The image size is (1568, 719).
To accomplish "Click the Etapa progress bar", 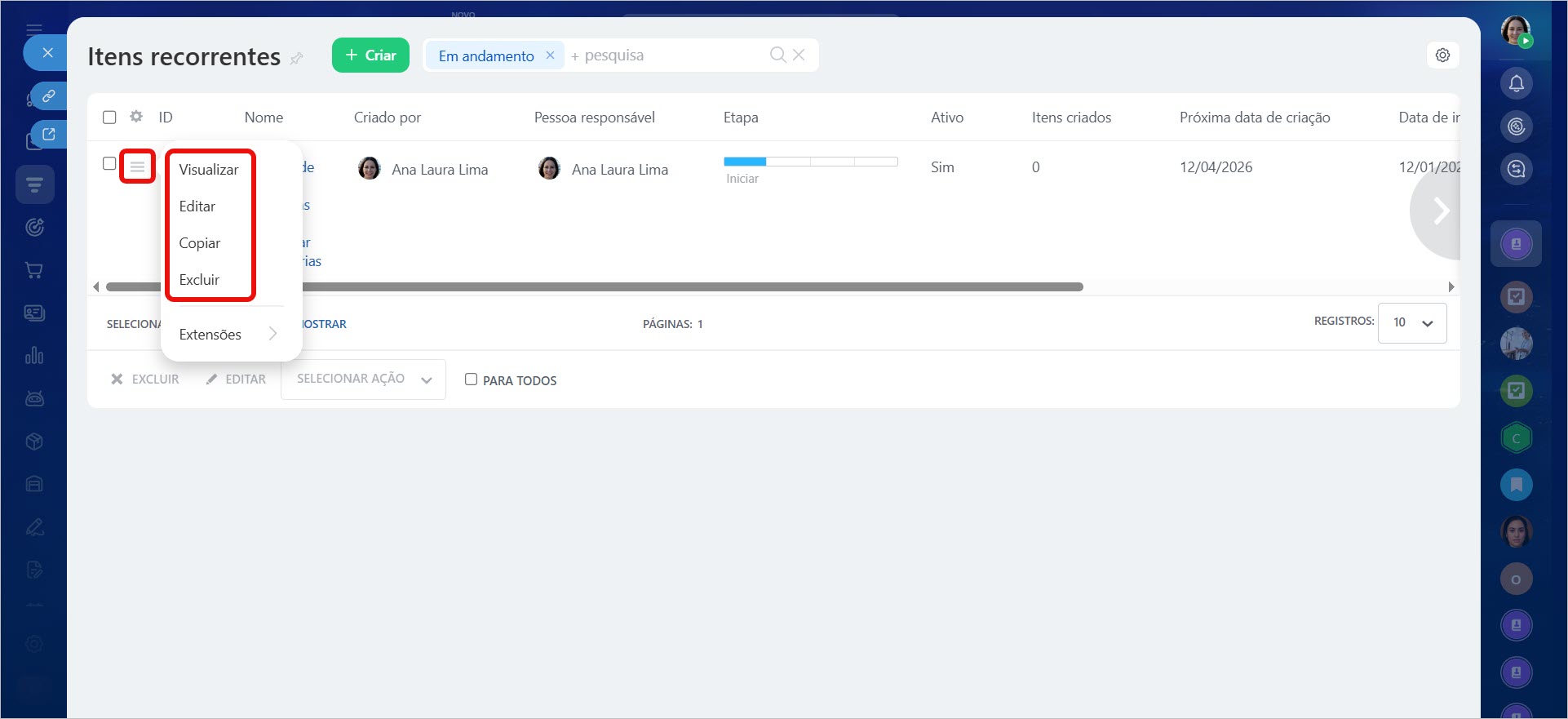I will tap(810, 162).
